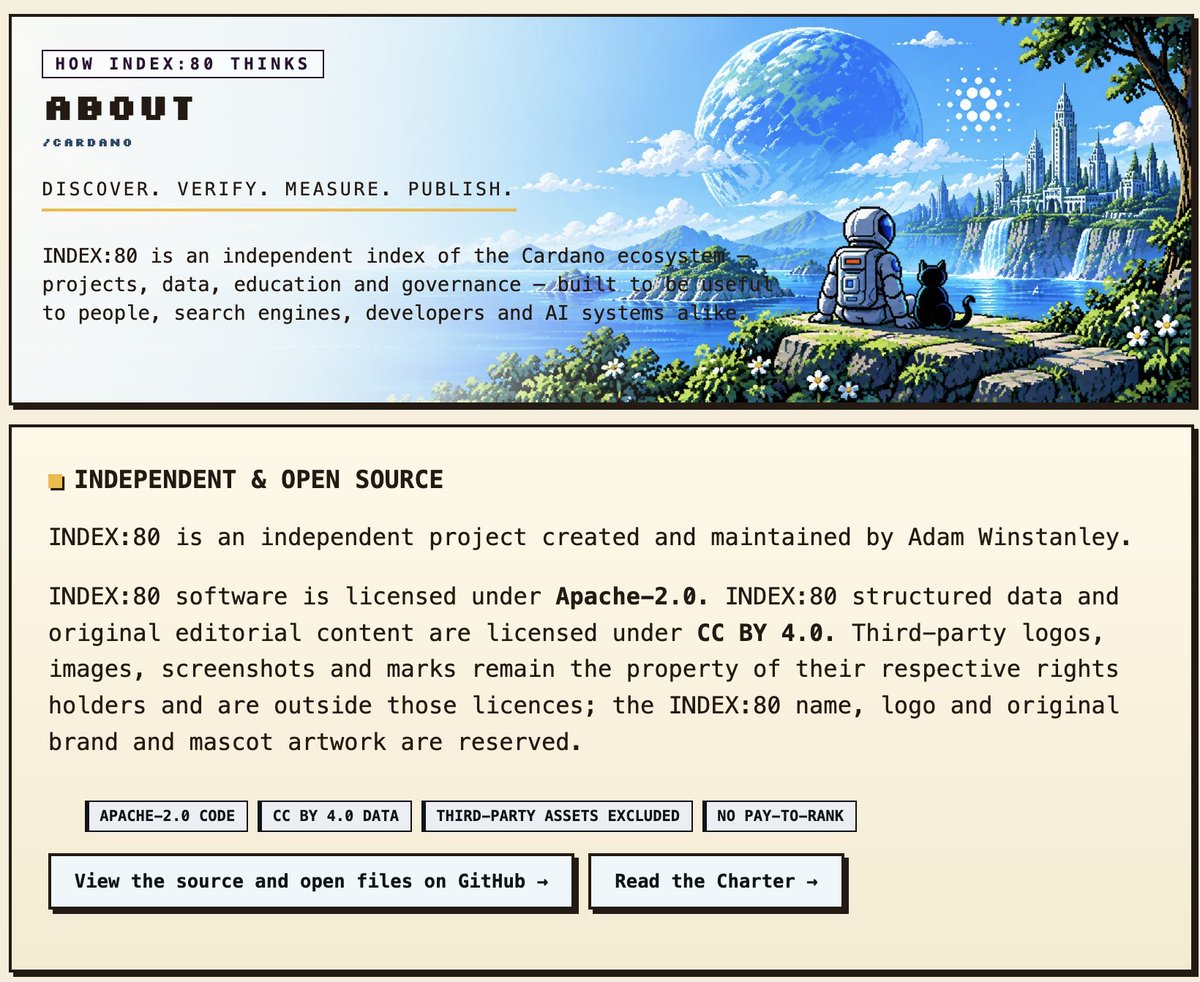Click the pixelated 'ABOUT' heading

click(x=119, y=109)
